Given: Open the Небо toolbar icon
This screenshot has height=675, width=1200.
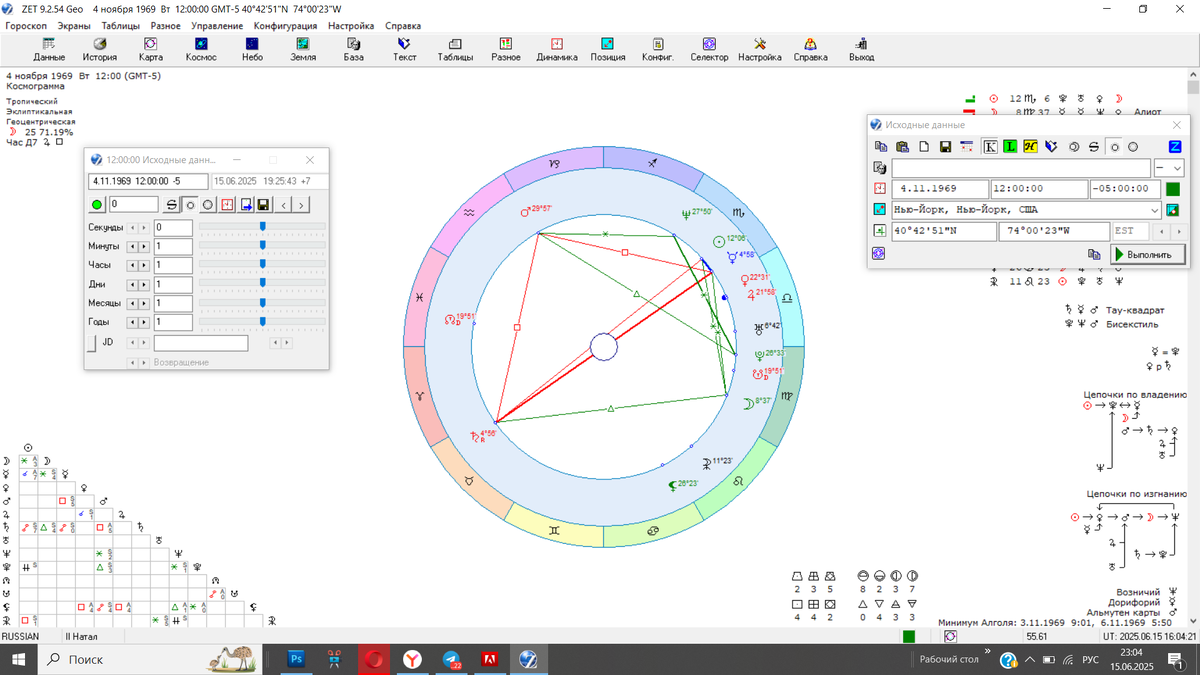Looking at the screenshot, I should coord(252,50).
